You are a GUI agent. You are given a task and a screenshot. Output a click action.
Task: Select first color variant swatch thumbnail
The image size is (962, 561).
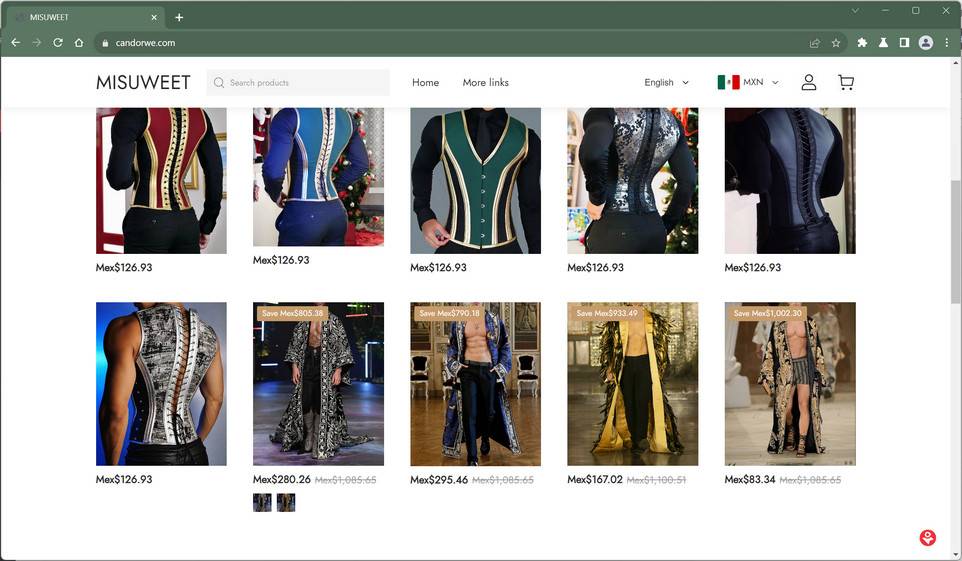(262, 502)
